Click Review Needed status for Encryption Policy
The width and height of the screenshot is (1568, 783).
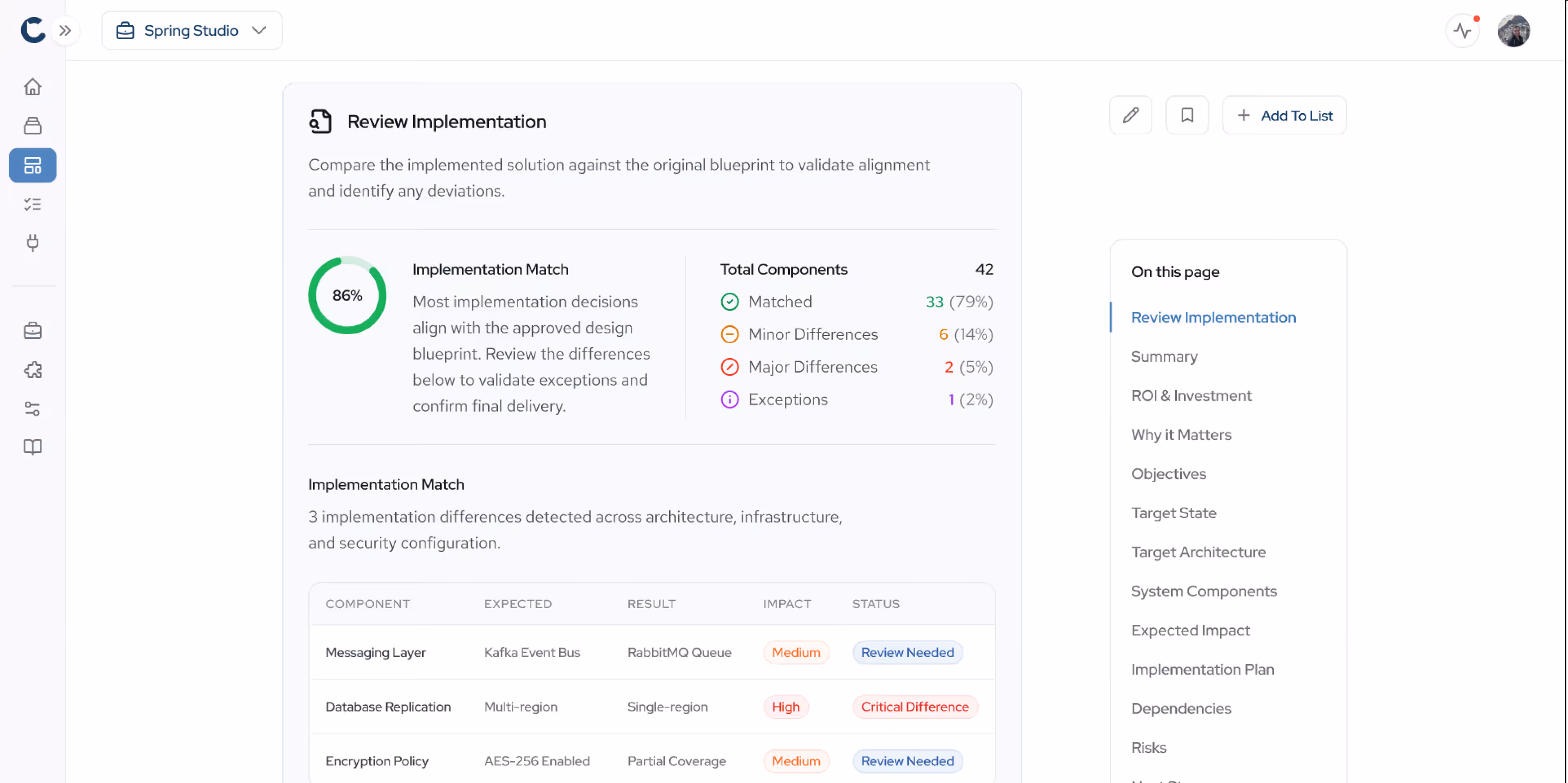coord(907,761)
